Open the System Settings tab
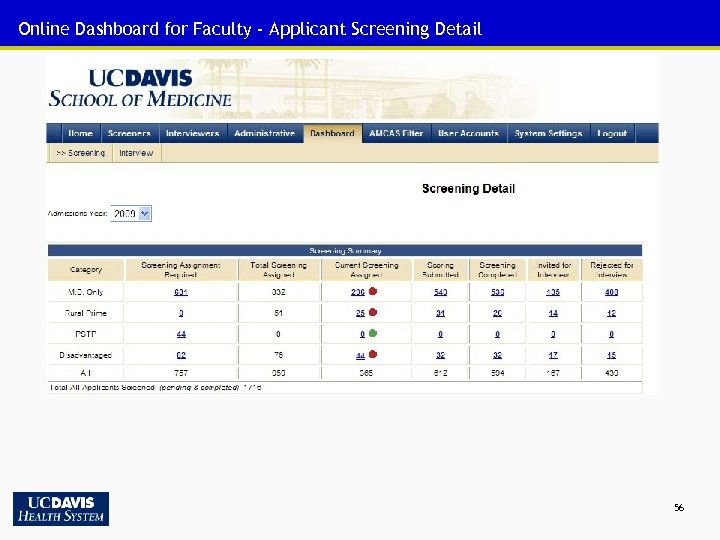 coord(548,133)
